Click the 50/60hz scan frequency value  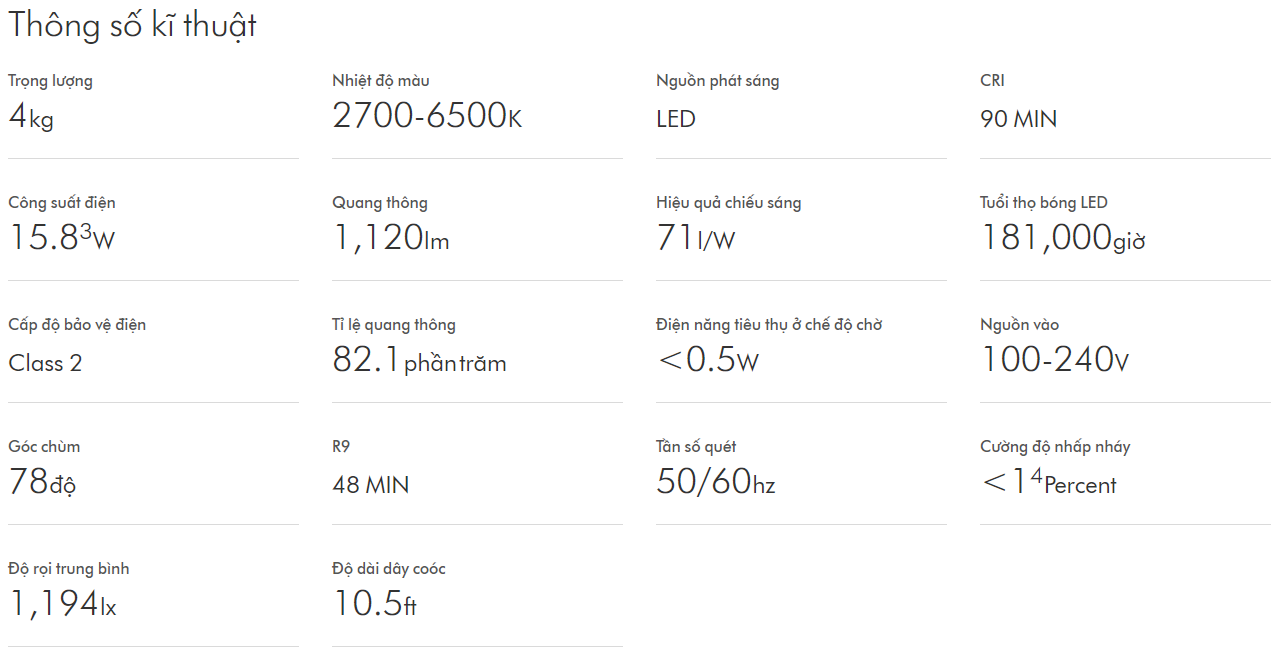[715, 483]
